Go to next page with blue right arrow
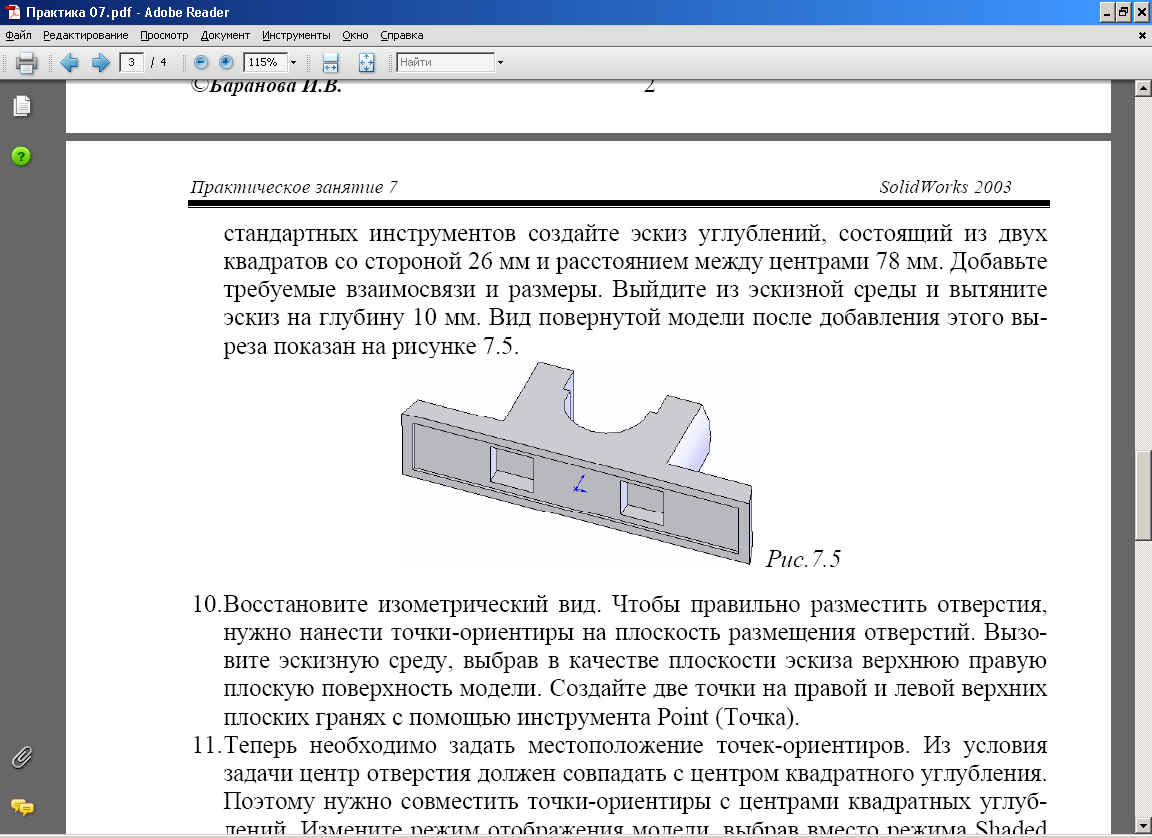The height and width of the screenshot is (838, 1152). pyautogui.click(x=101, y=62)
